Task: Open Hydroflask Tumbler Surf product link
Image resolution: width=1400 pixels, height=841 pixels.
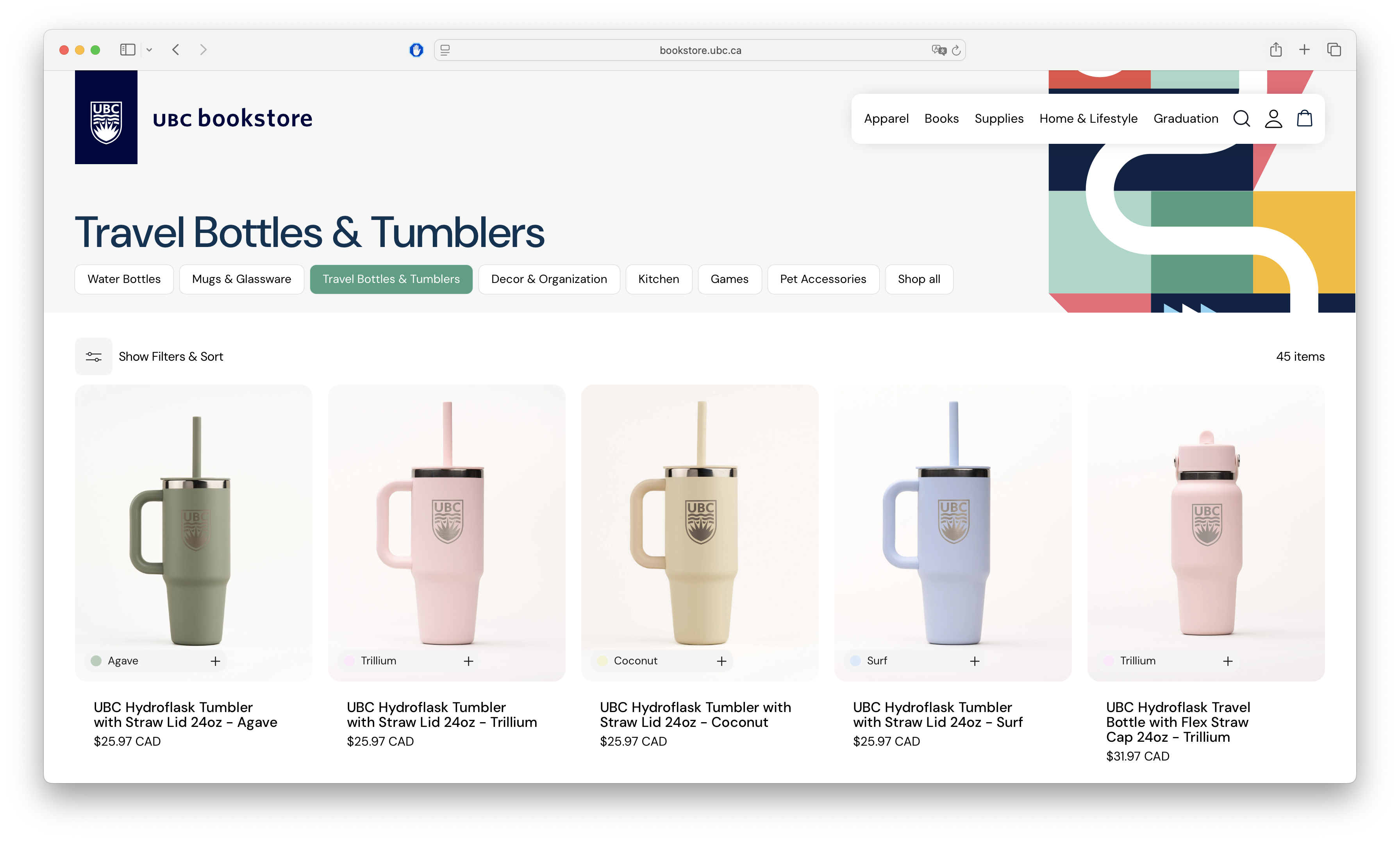Action: [x=938, y=715]
